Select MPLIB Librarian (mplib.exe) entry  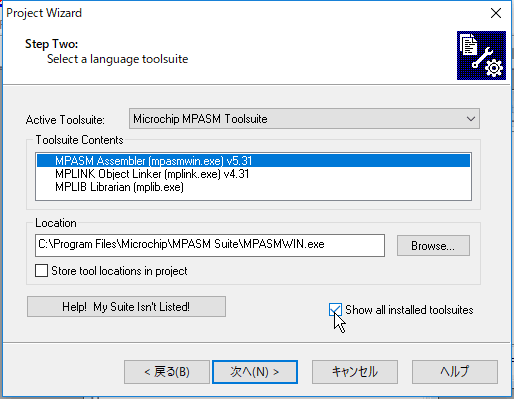click(x=253, y=187)
